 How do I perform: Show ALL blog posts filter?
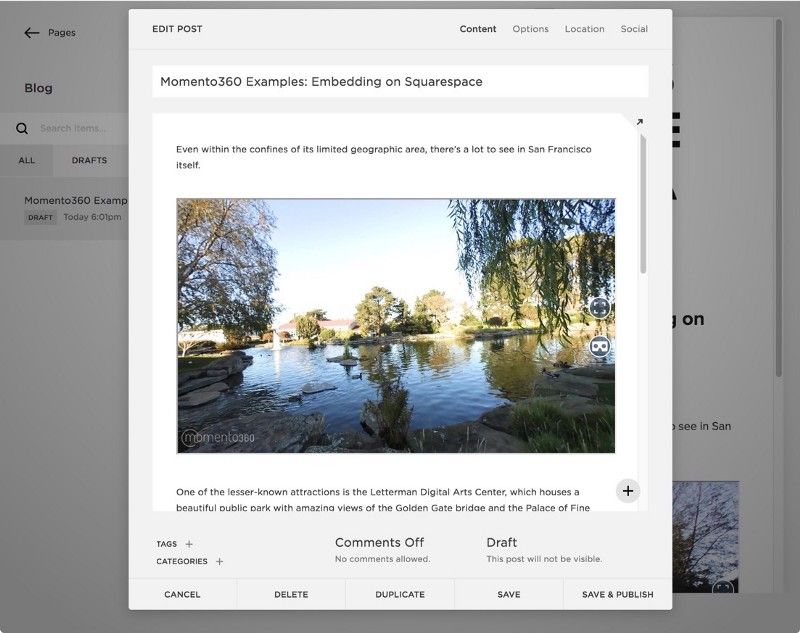(x=27, y=160)
